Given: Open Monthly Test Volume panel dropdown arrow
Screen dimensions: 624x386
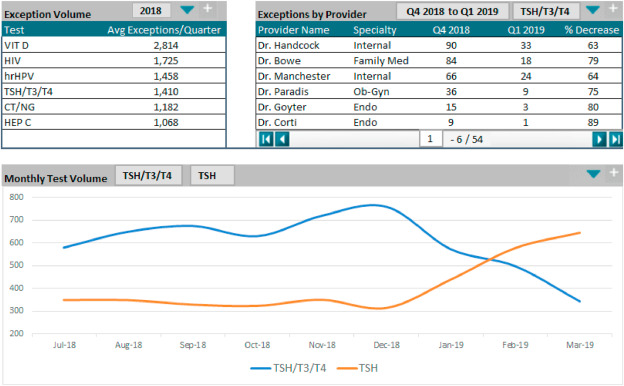Looking at the screenshot, I should pyautogui.click(x=593, y=174).
